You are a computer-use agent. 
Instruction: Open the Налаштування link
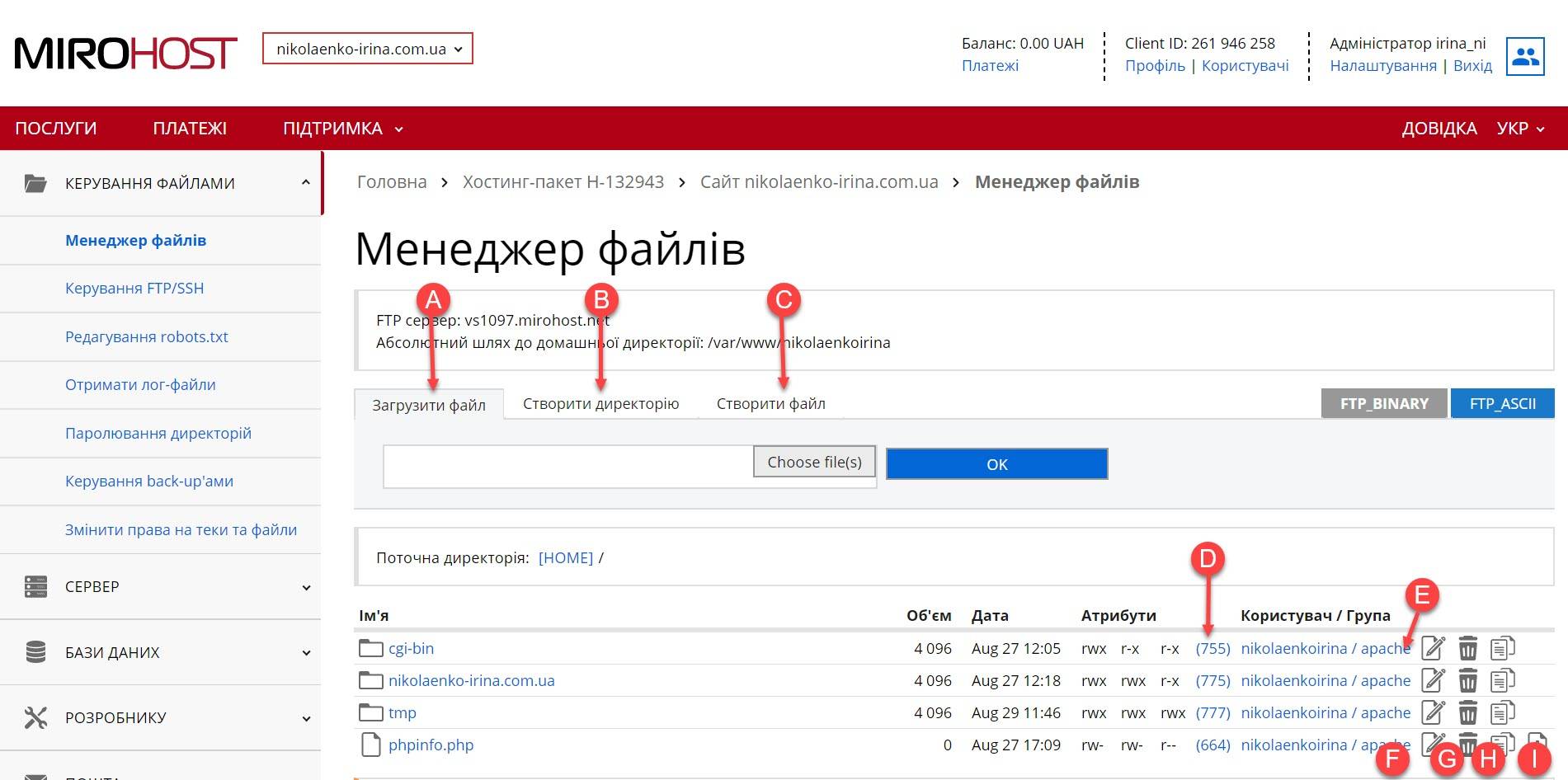pos(1383,65)
